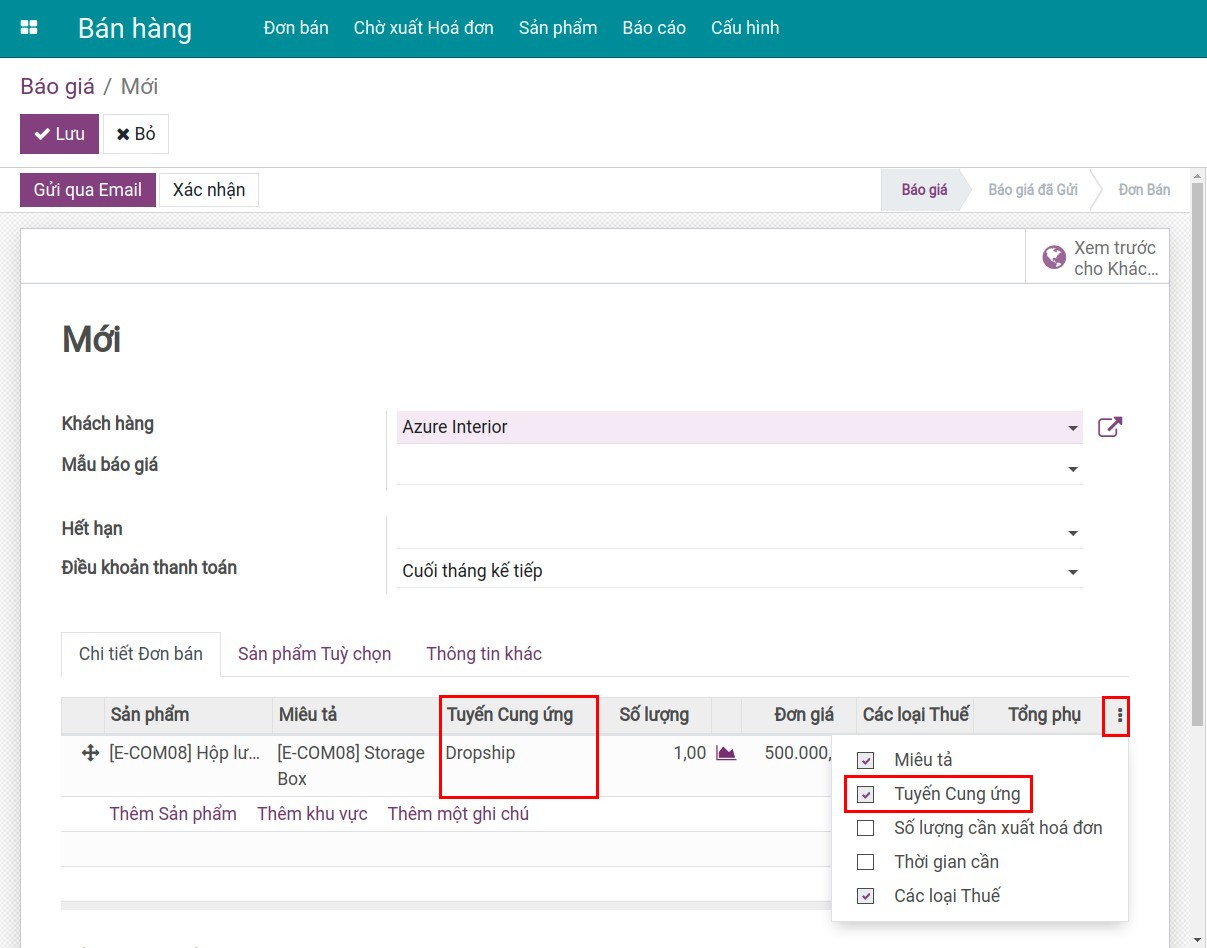The width and height of the screenshot is (1207, 948).
Task: Select the Báo giá đã Gửi status stage
Action: click(x=1033, y=190)
